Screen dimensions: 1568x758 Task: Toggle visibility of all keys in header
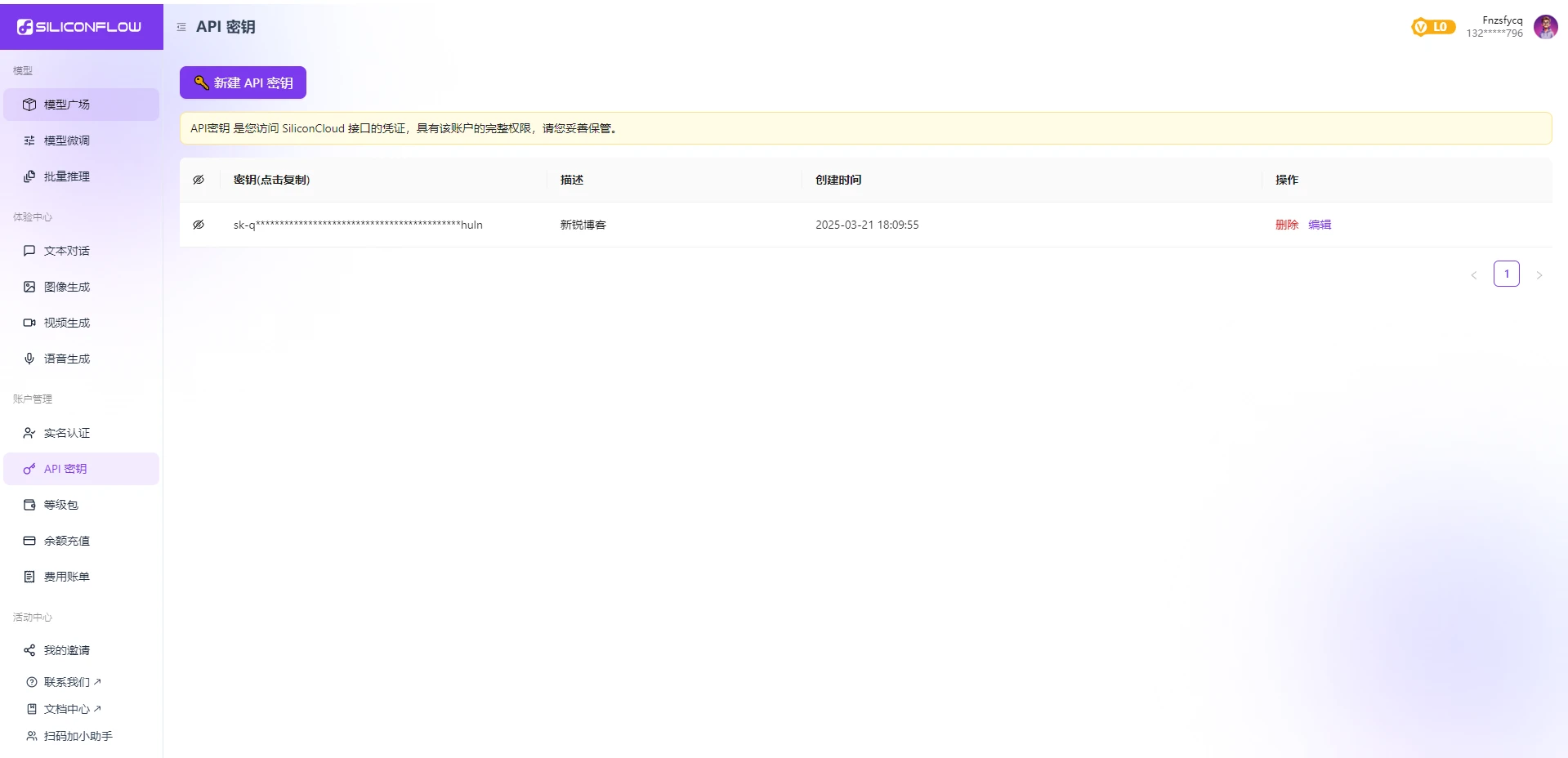point(199,180)
